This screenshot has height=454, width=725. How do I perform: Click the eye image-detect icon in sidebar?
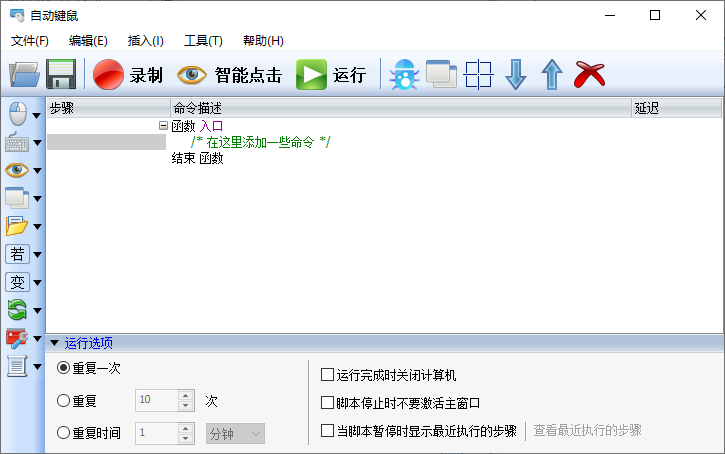point(17,170)
